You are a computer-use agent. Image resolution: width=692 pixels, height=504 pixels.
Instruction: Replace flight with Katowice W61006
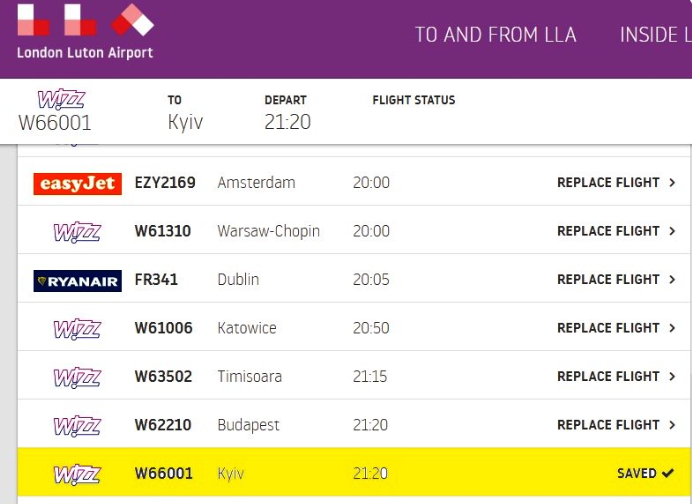pos(608,328)
